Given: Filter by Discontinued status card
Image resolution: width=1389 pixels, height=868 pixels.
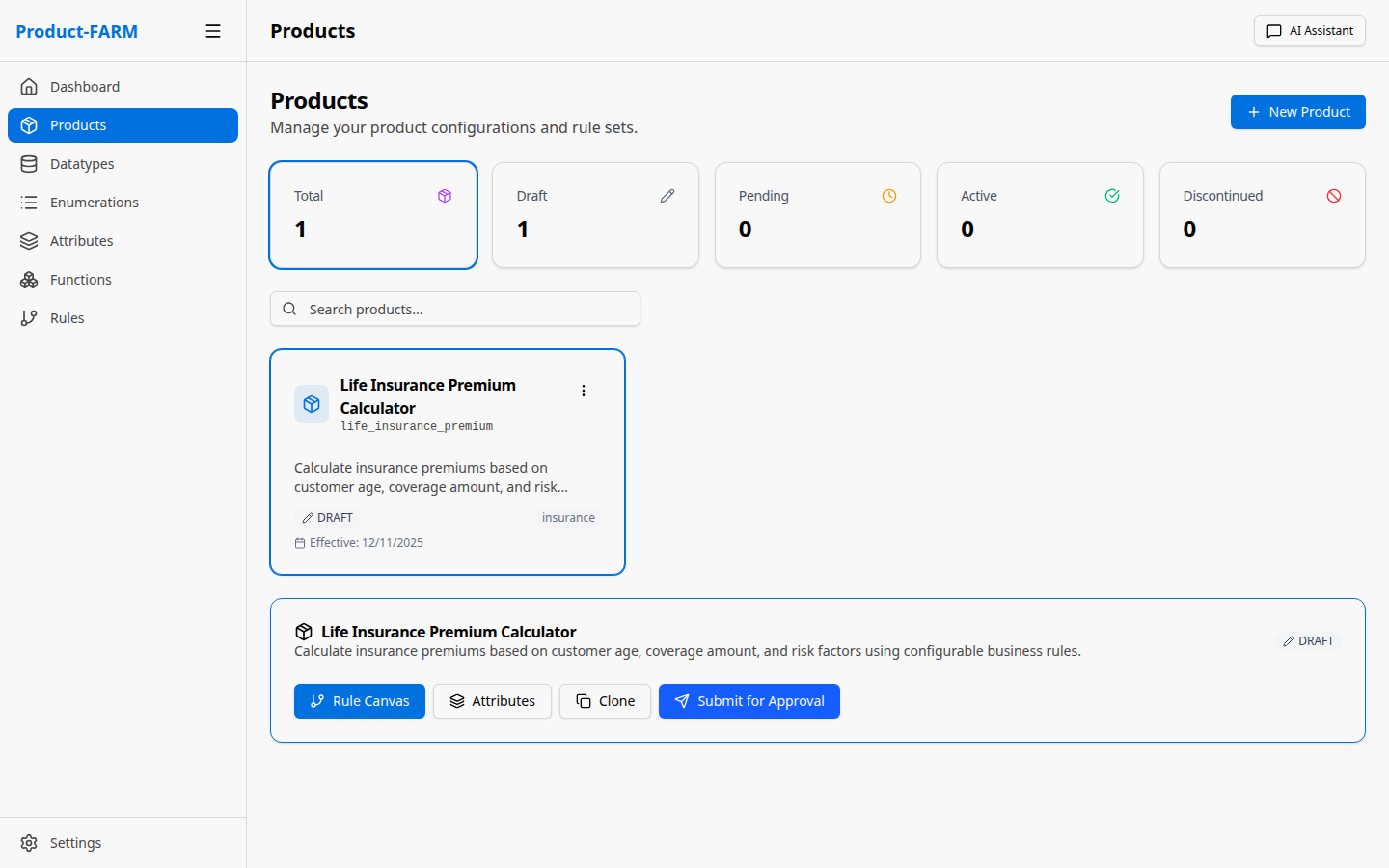Looking at the screenshot, I should point(1262,215).
